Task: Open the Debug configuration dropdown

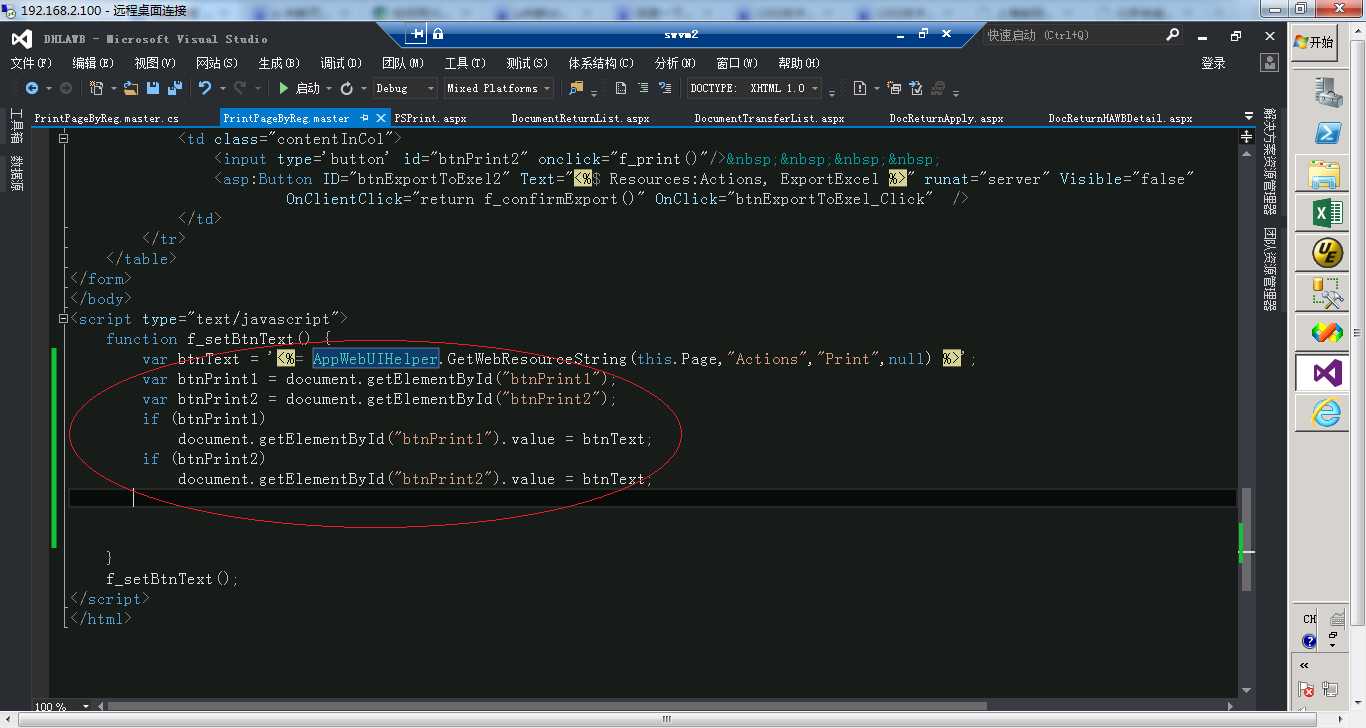Action: pos(405,88)
